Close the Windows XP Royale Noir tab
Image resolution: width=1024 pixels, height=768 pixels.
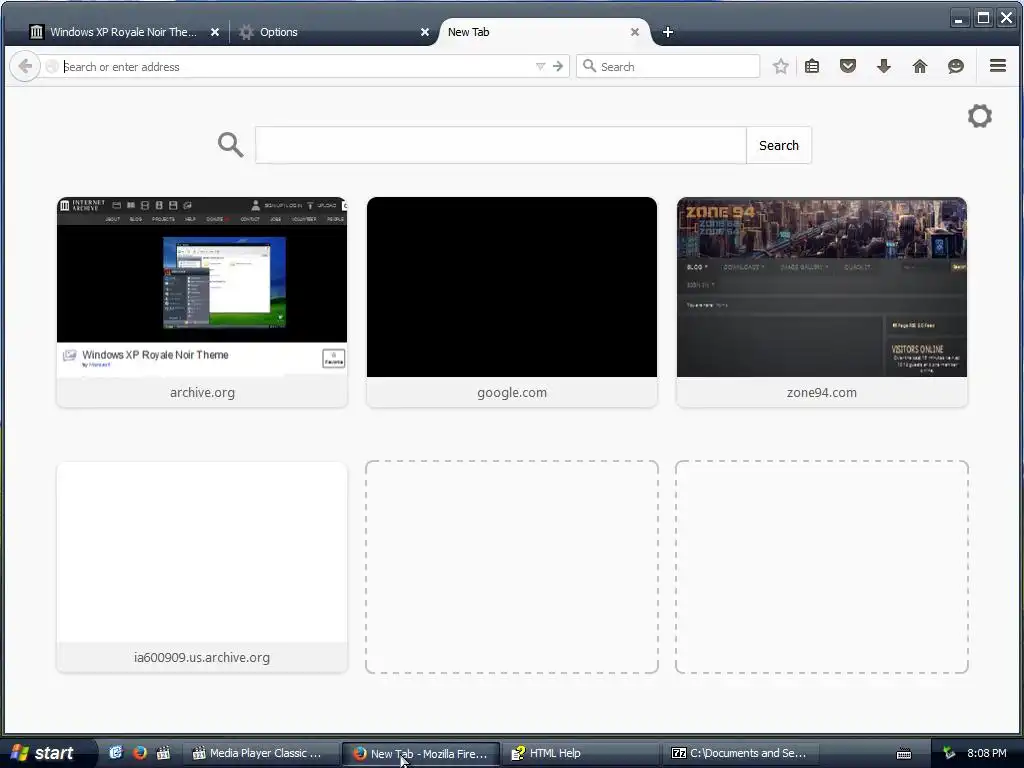(215, 32)
